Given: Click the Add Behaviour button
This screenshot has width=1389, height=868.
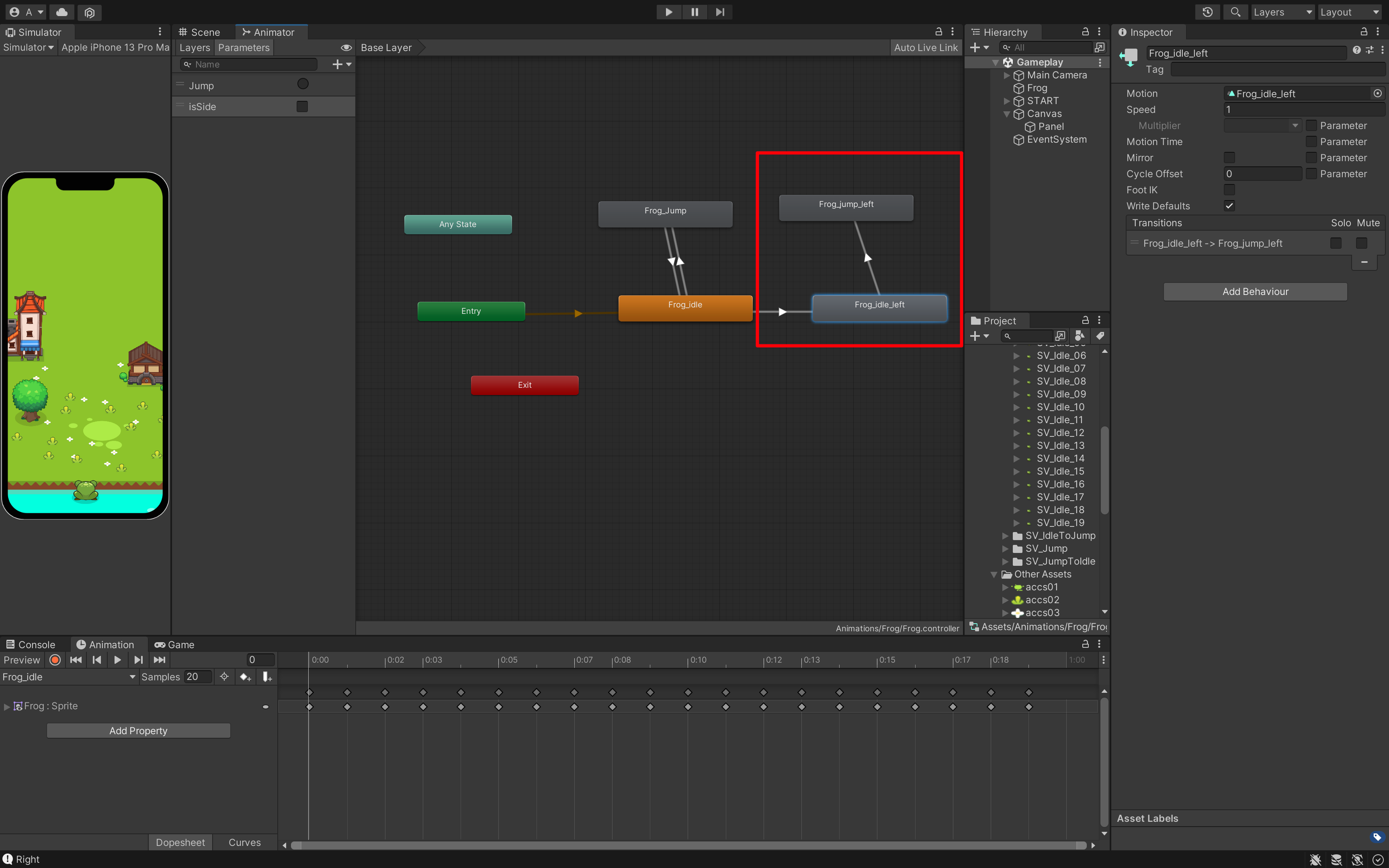Looking at the screenshot, I should (x=1255, y=292).
